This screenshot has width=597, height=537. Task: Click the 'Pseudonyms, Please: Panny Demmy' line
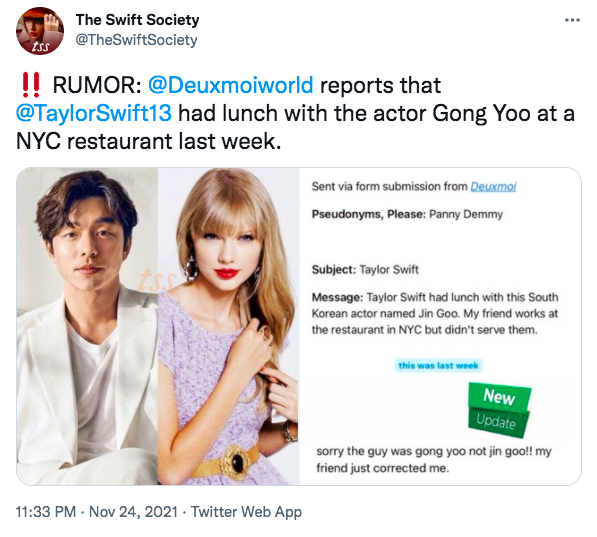(407, 214)
